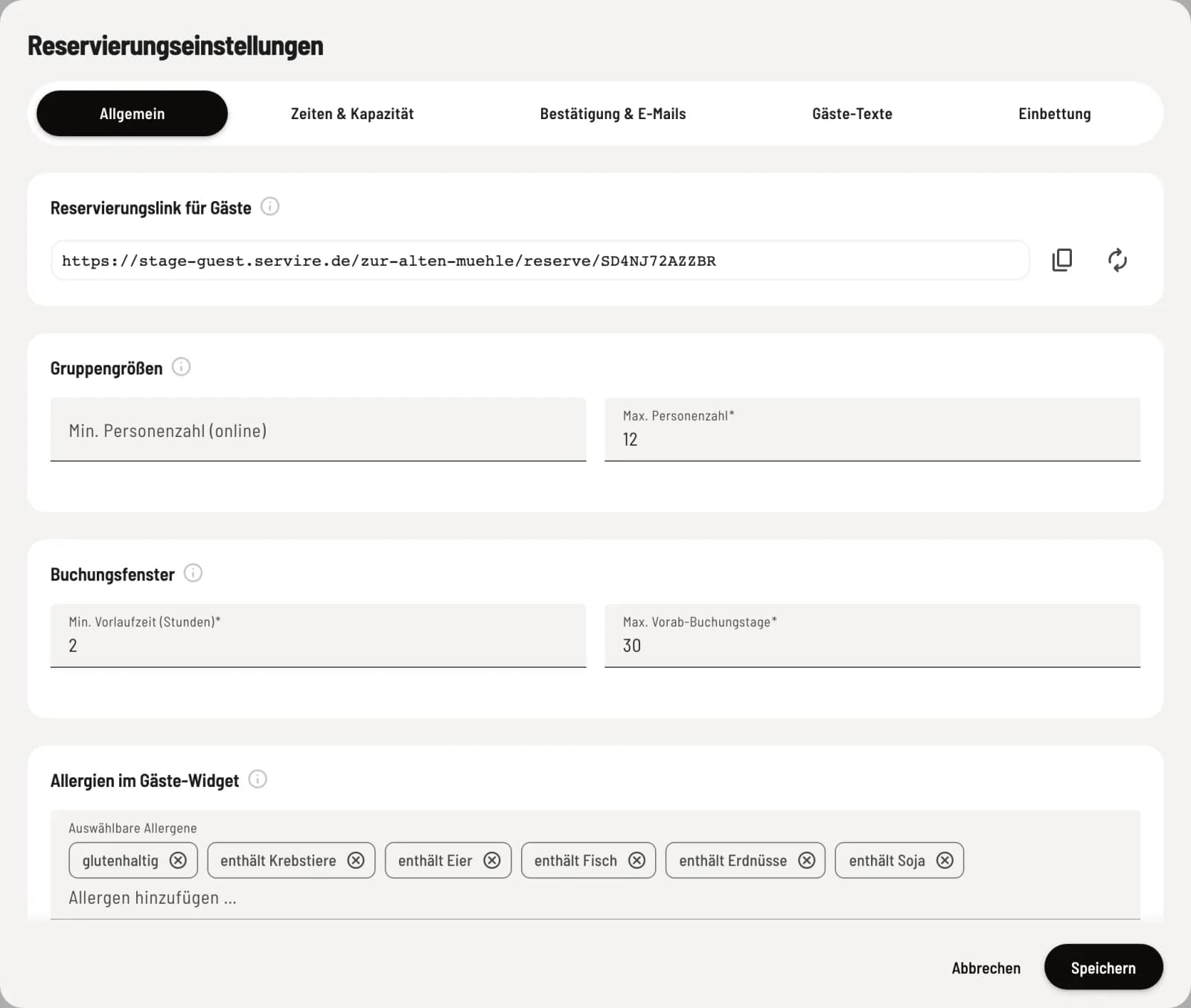
Task: Click the enthält Erdnüsse chip label
Action: pos(732,861)
